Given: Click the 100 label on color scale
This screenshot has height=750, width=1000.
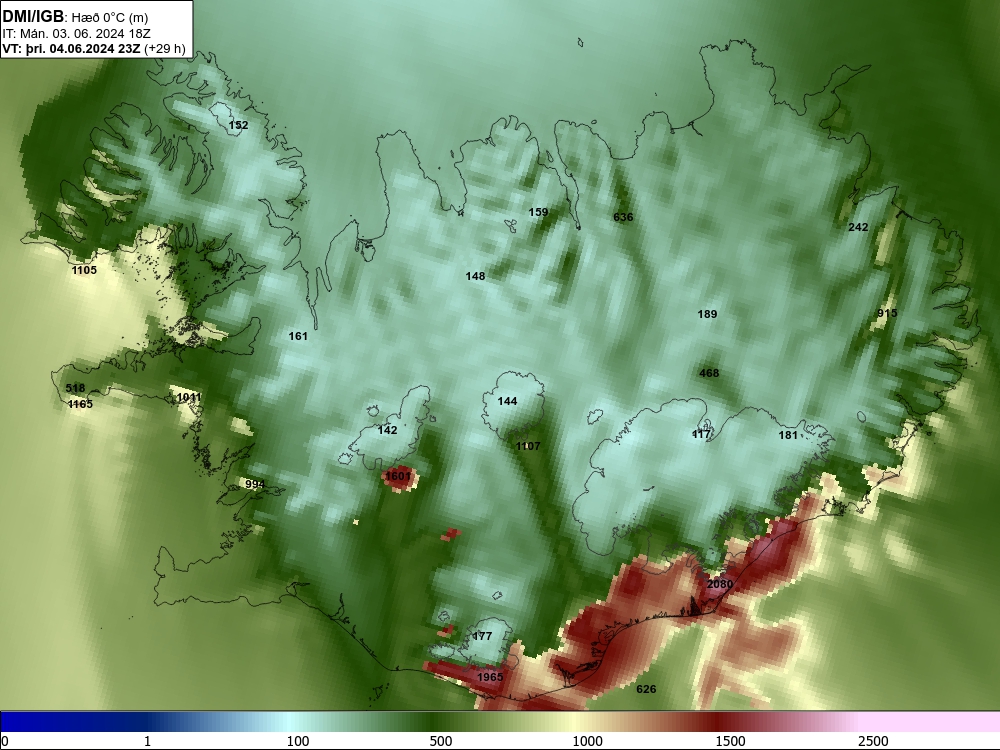Looking at the screenshot, I should [297, 741].
